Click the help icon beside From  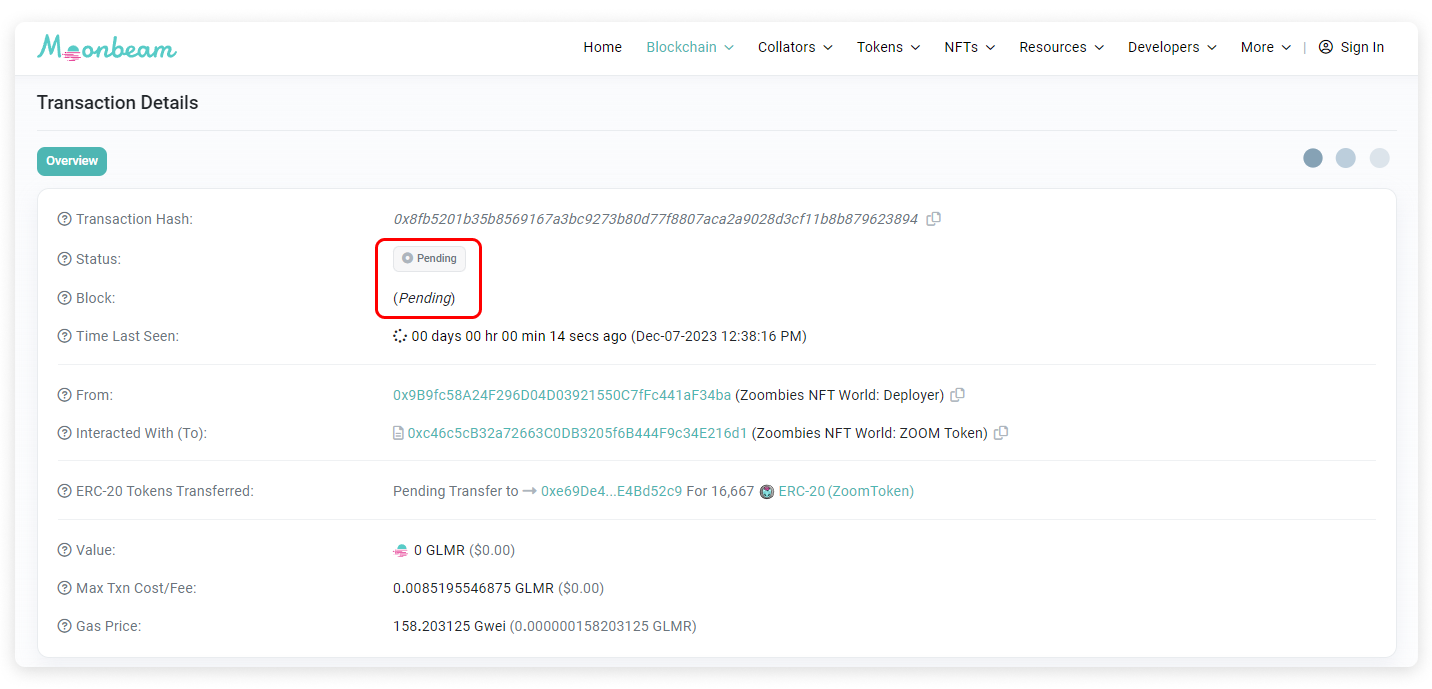(x=65, y=395)
